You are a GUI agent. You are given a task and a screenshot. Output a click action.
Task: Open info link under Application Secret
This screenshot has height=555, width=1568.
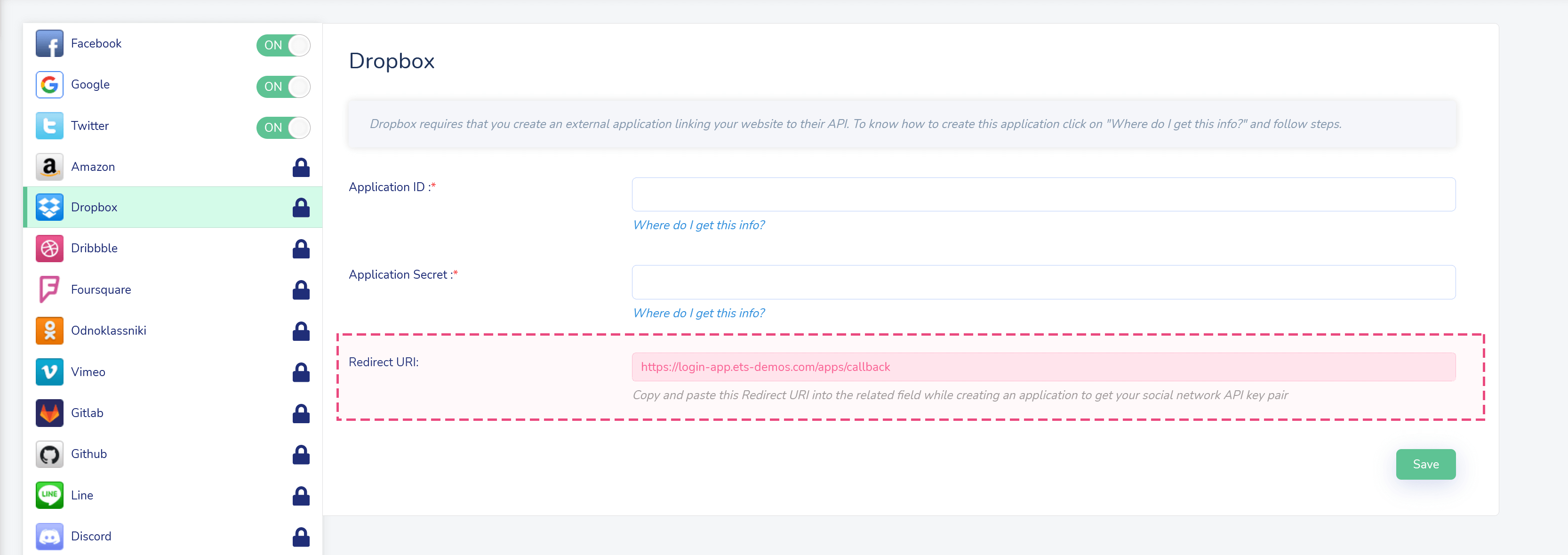699,313
